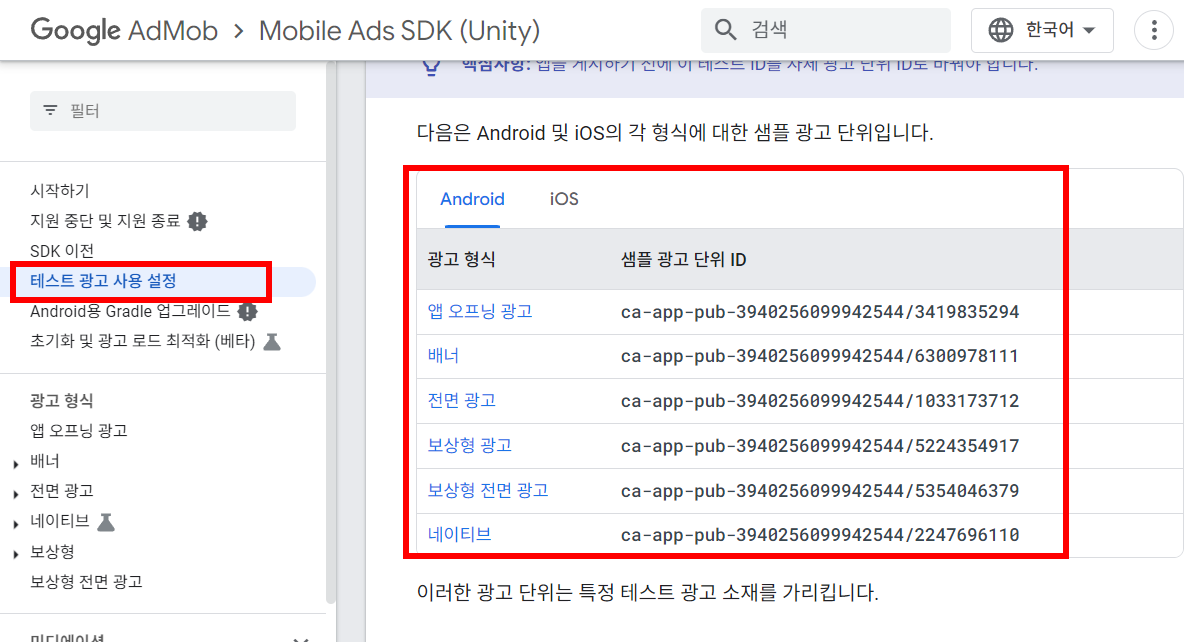
Task: Collapse the 미디에이션 section chevron
Action: click(x=301, y=638)
